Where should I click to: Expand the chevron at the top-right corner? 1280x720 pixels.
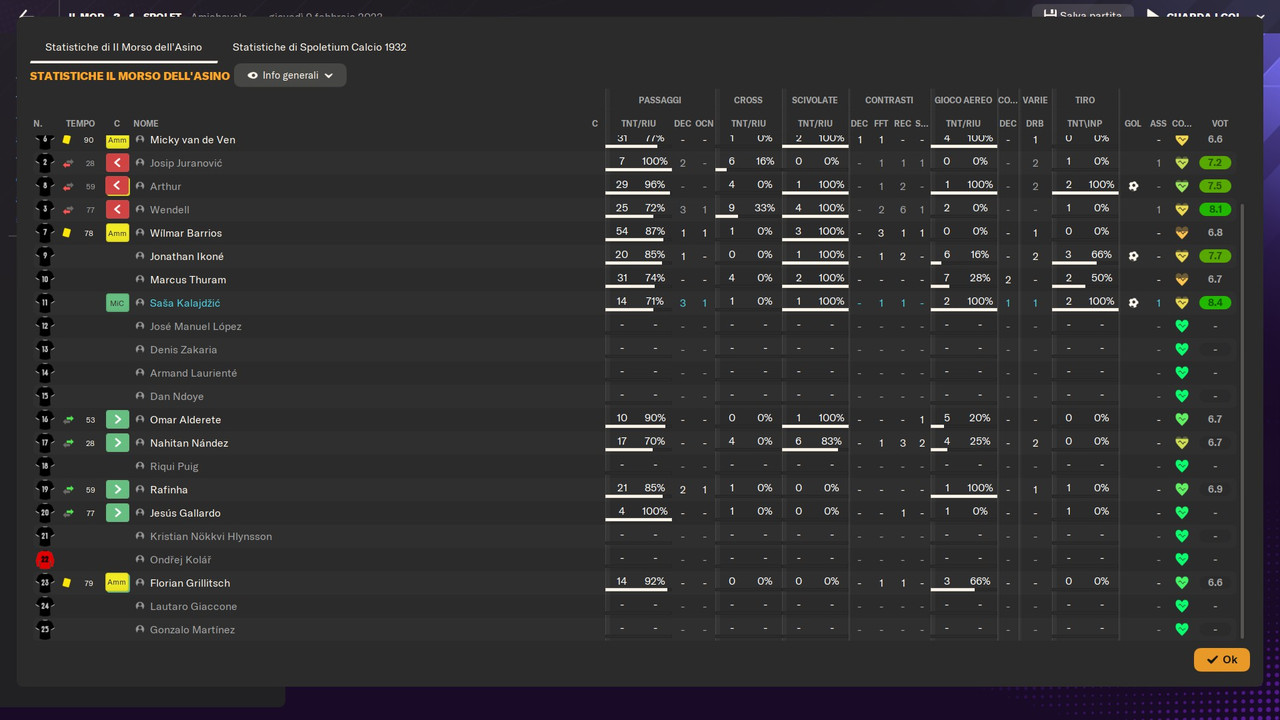click(x=1260, y=16)
